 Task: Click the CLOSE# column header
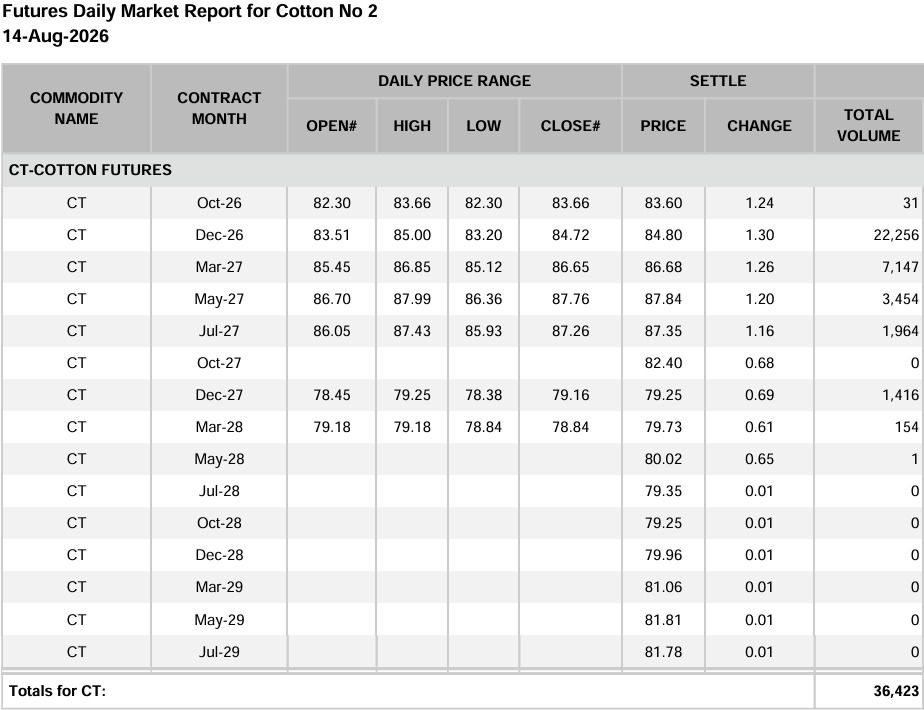pos(570,126)
